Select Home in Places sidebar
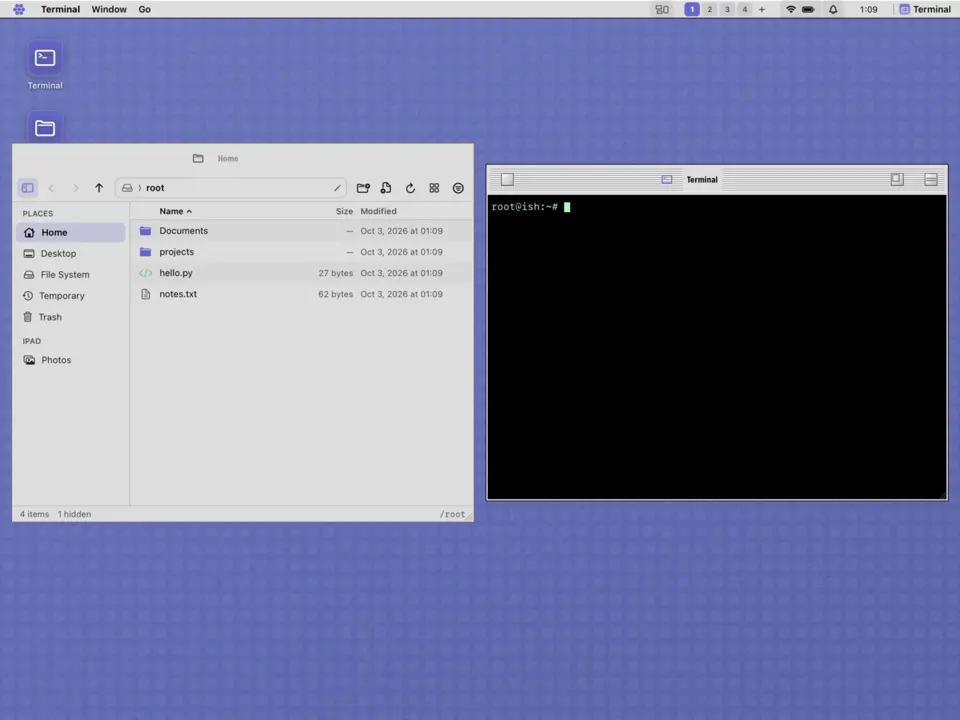The height and width of the screenshot is (720, 960). click(x=71, y=233)
